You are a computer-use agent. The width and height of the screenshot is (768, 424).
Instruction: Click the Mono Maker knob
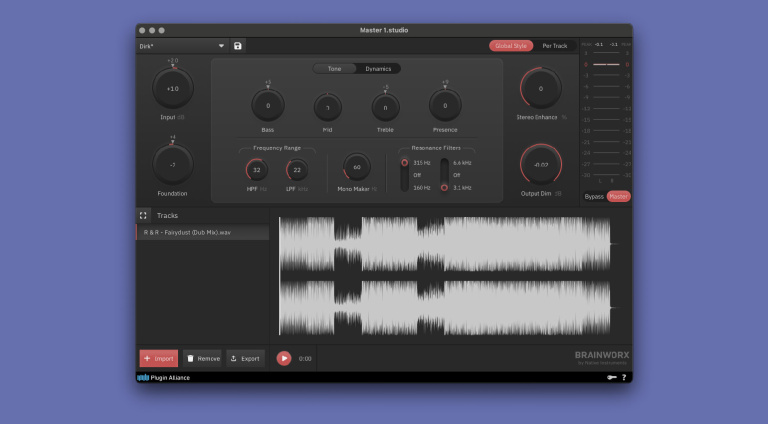point(356,167)
